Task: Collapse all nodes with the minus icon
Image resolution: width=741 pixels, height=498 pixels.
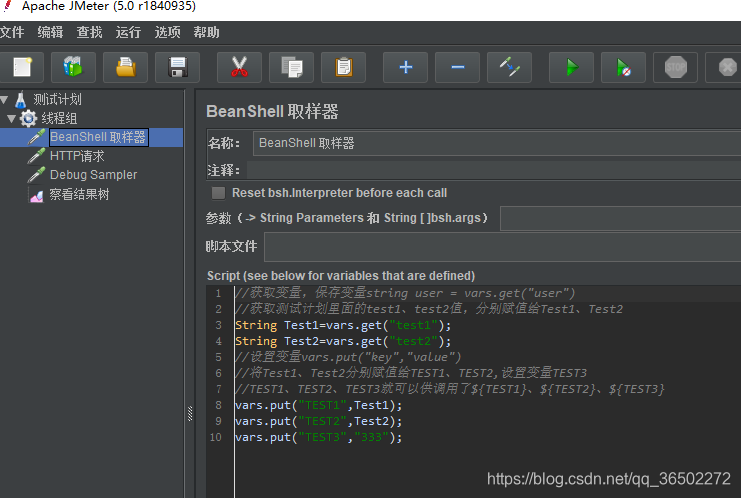Action: [457, 67]
